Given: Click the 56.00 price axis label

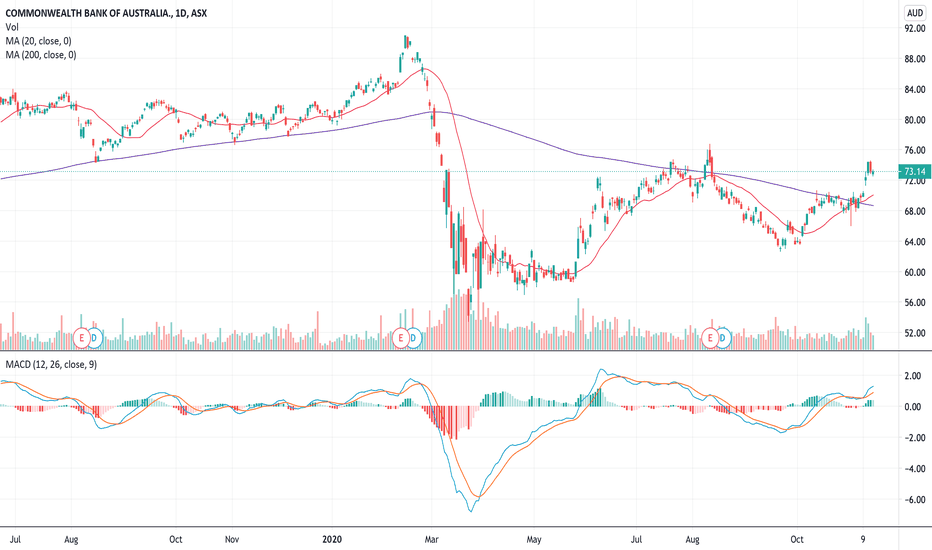Looking at the screenshot, I should point(915,303).
